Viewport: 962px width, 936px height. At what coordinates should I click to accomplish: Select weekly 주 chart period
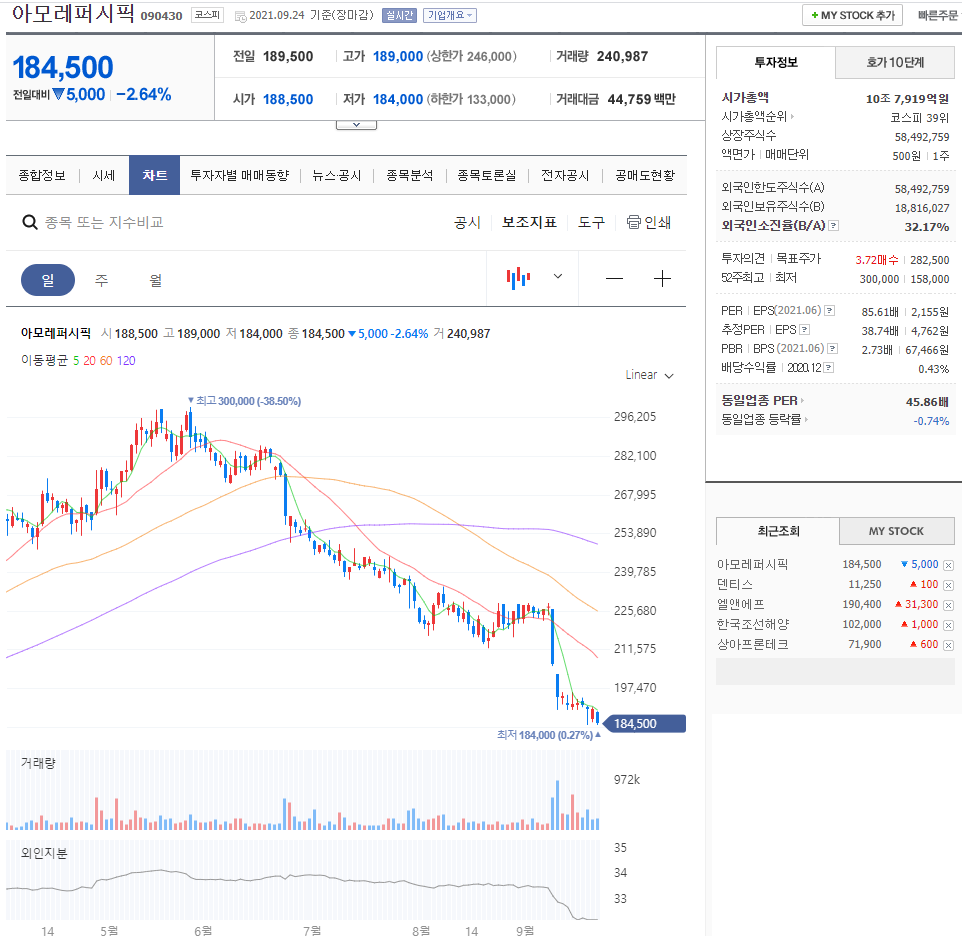pos(101,280)
